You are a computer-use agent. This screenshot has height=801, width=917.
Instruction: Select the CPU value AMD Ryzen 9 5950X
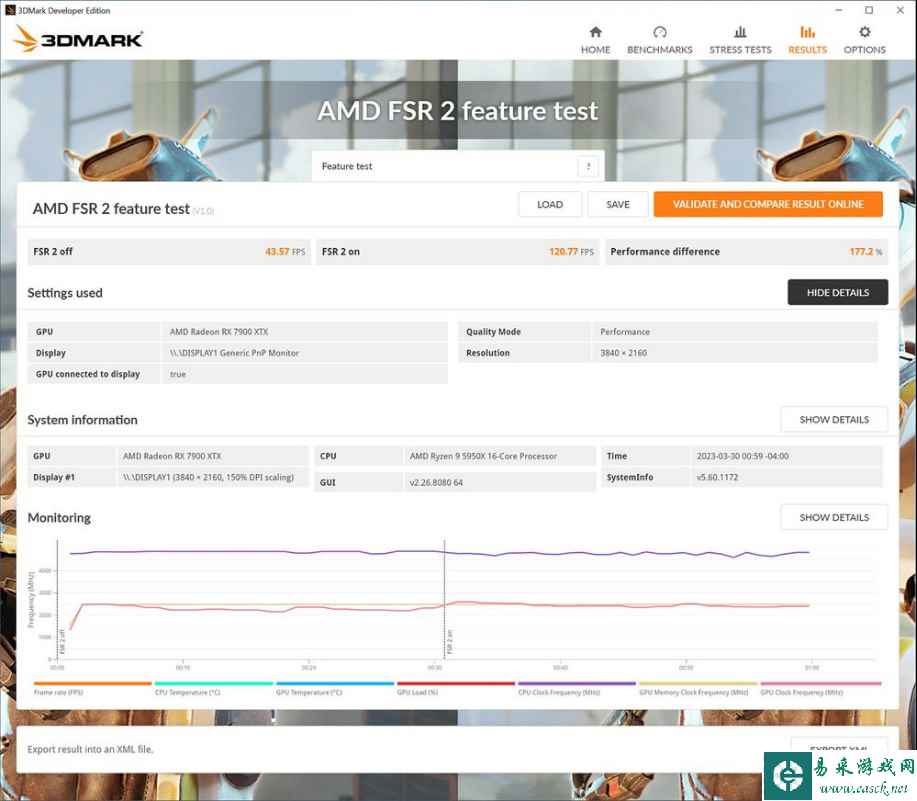pos(483,456)
